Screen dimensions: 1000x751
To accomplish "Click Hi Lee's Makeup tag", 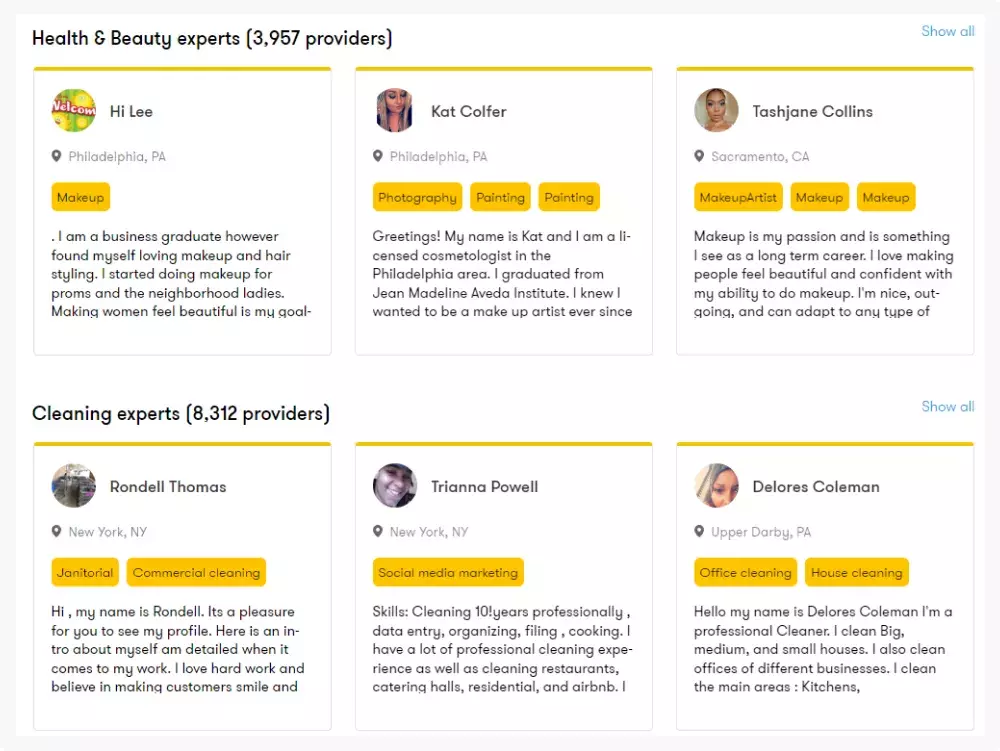I will [80, 197].
